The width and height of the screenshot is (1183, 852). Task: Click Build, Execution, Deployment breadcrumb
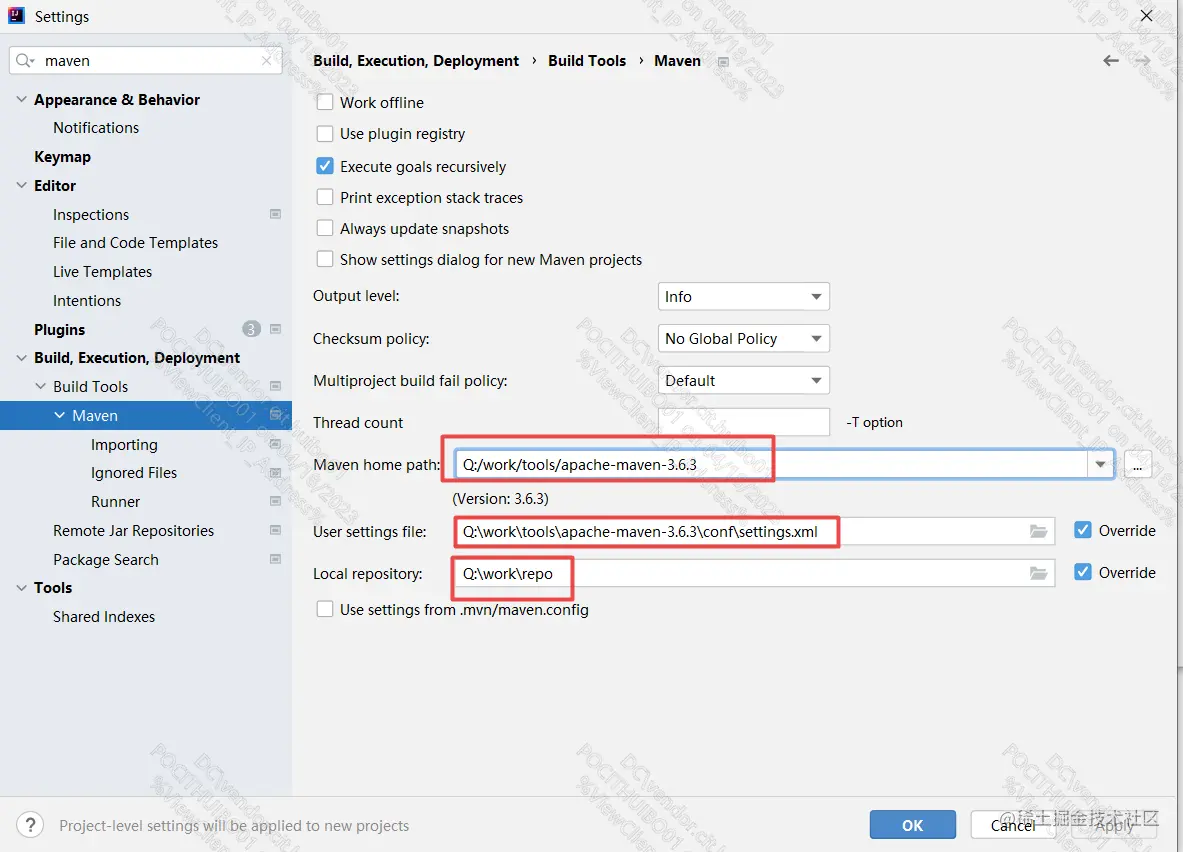tap(416, 60)
